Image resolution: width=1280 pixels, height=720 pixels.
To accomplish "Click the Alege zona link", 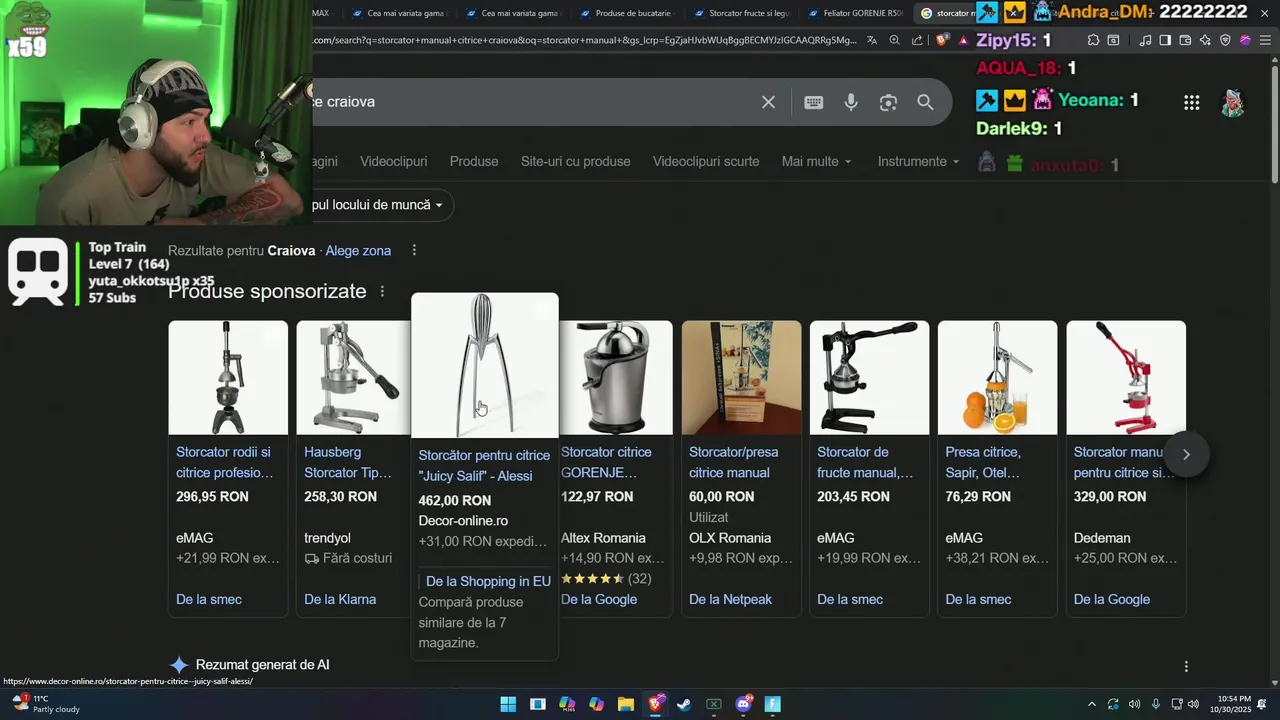I will (358, 251).
